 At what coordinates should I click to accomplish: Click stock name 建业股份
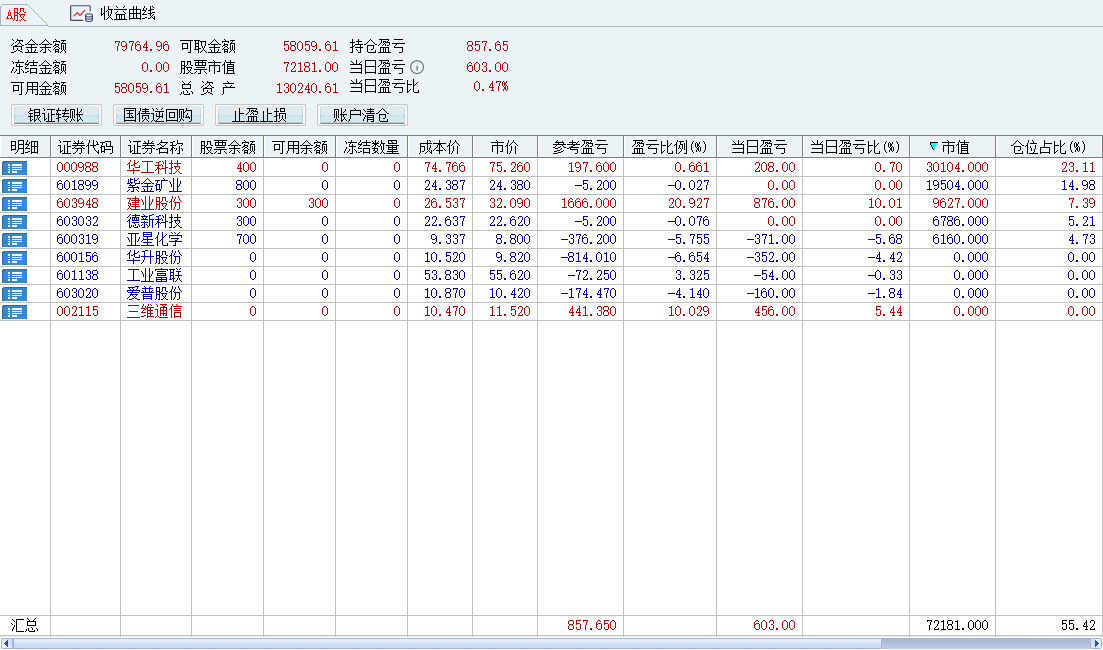pyautogui.click(x=154, y=204)
